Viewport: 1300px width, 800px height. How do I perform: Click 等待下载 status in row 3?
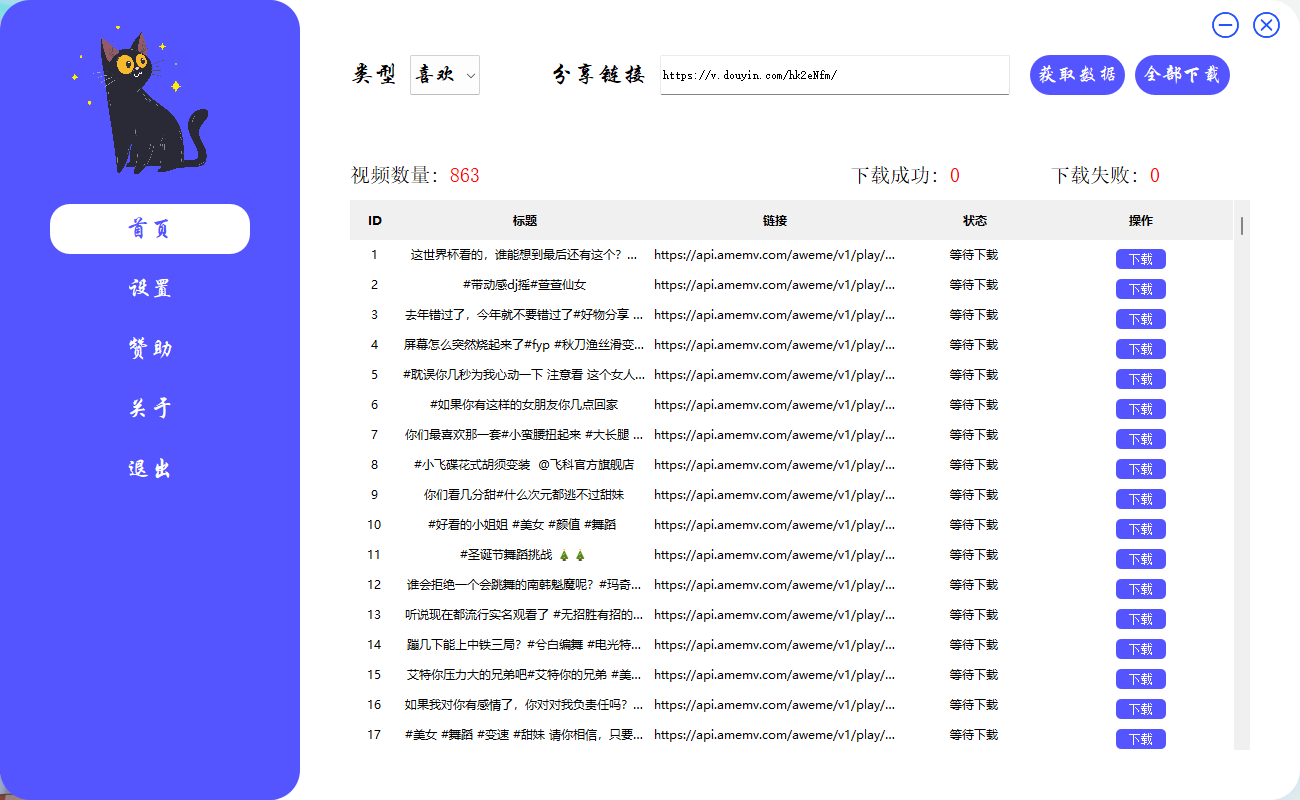974,315
